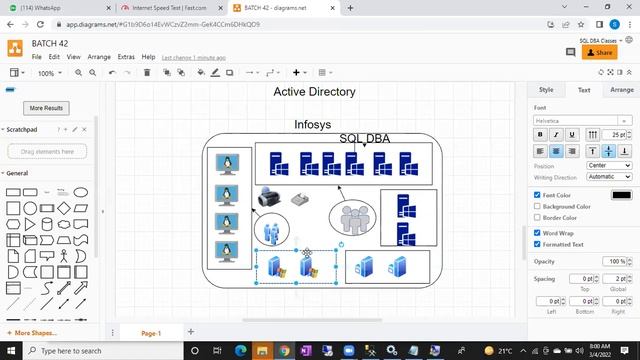Image resolution: width=640 pixels, height=360 pixels.
Task: Bring selection to front icon
Action: (x=167, y=73)
